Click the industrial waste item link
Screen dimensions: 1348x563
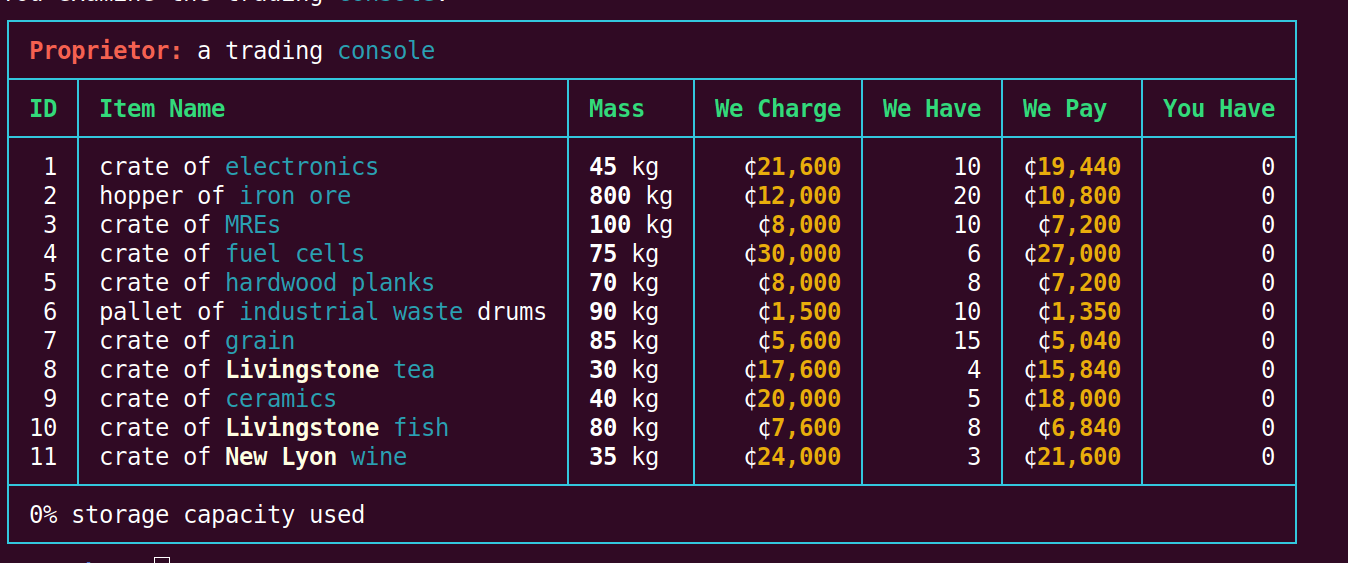[350, 311]
